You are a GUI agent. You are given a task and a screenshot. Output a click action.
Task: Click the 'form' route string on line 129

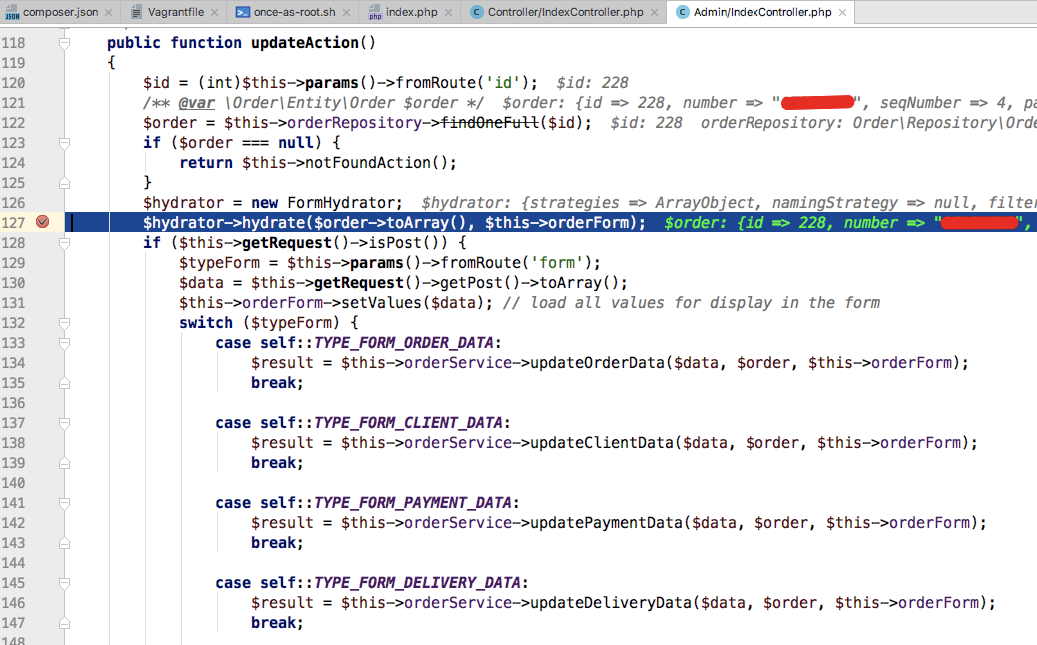coord(556,263)
